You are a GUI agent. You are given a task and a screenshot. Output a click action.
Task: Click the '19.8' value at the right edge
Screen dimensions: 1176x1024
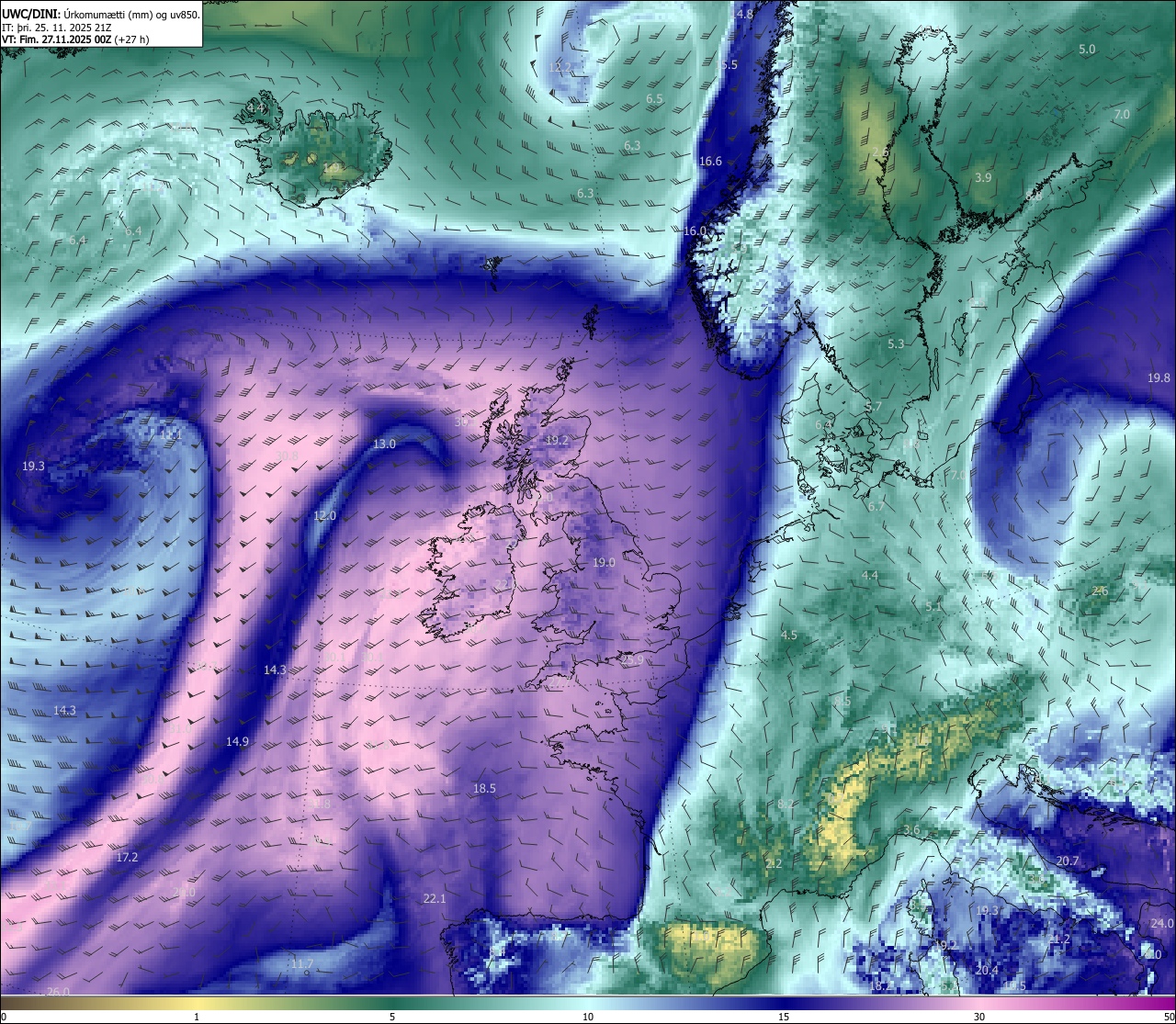coord(1159,377)
